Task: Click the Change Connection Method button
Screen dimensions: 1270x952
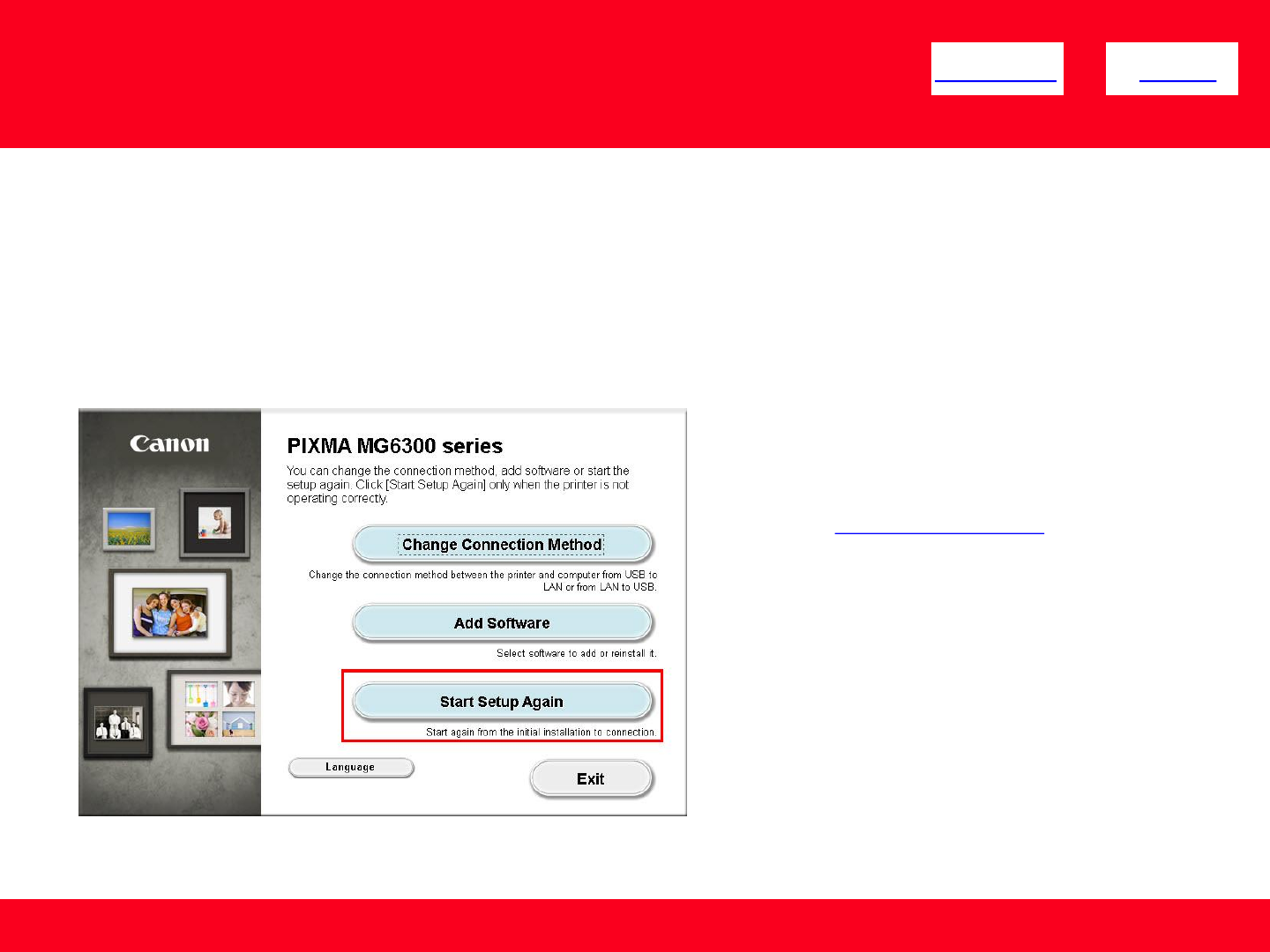Action: pos(503,544)
